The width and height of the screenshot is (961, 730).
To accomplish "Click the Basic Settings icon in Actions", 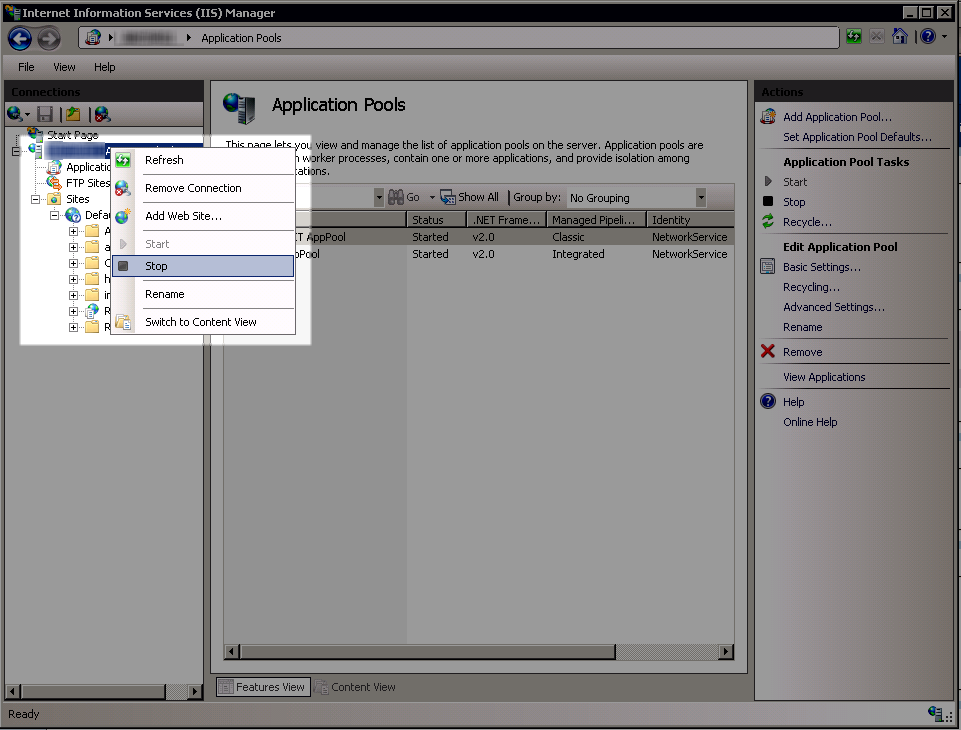I will [768, 267].
